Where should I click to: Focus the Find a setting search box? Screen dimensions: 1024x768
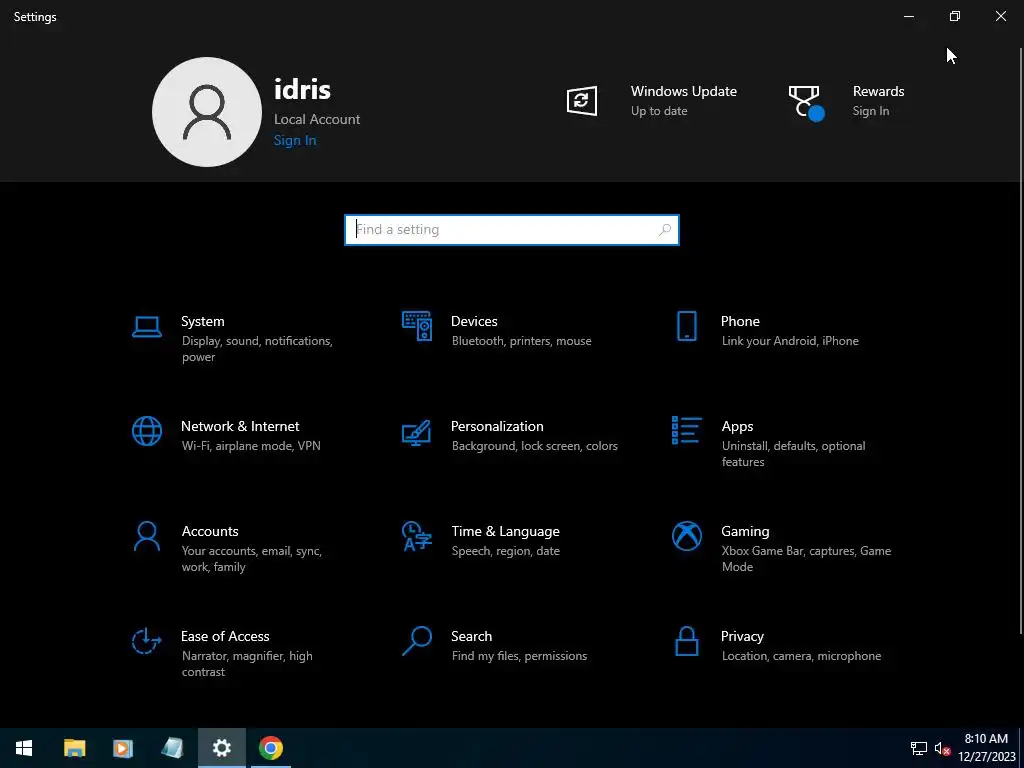point(511,230)
